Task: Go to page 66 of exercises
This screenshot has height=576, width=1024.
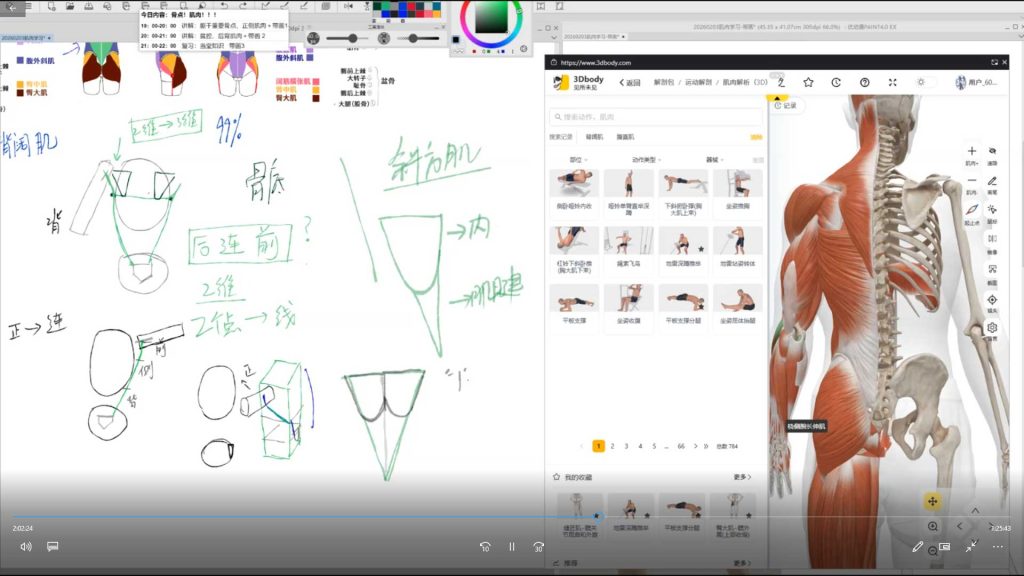Action: pos(681,446)
